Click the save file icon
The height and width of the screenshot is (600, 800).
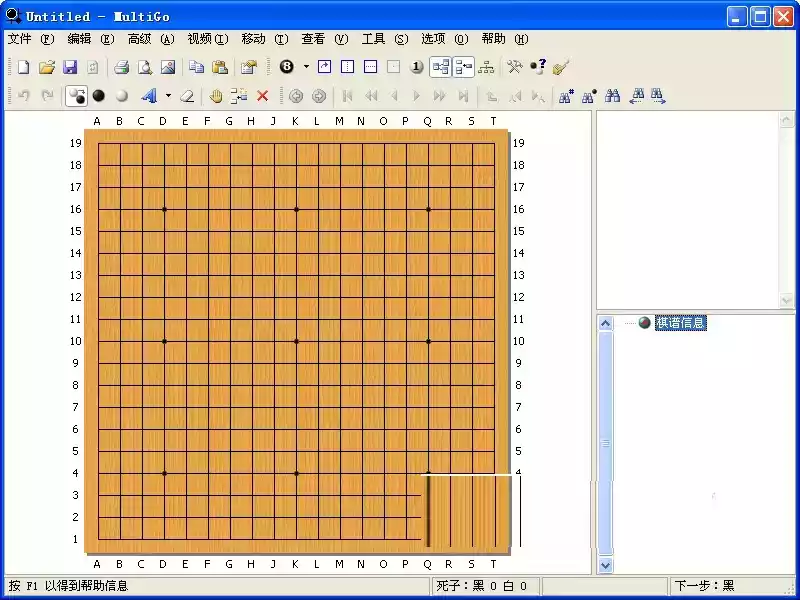(x=70, y=66)
